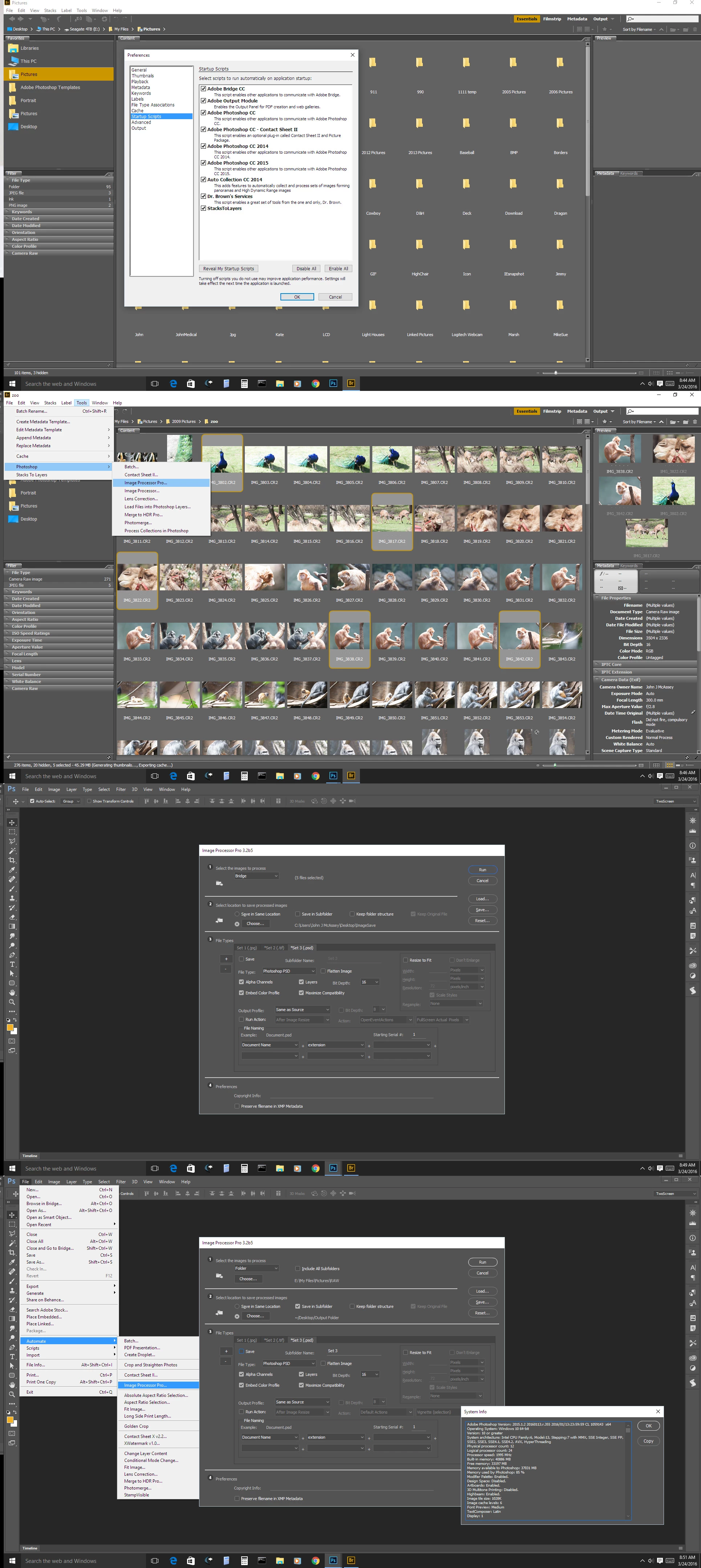Open Libraries icon in Bridge Favorites panel
701x1568 pixels.
coord(13,48)
